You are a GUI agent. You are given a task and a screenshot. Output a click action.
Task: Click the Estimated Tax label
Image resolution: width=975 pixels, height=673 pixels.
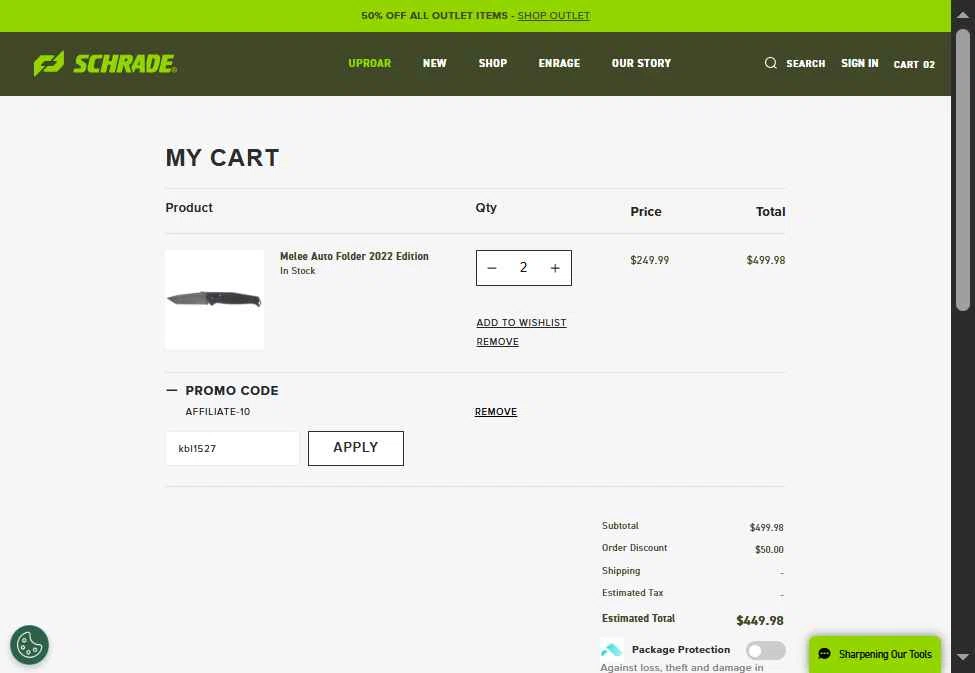click(632, 593)
